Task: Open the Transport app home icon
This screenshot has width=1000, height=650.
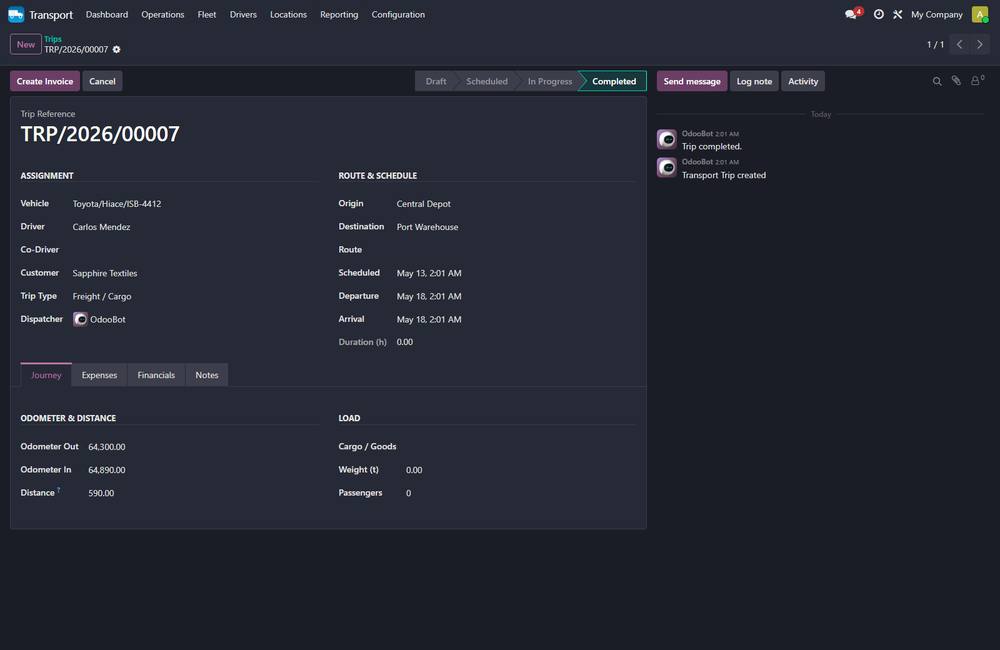Action: pos(16,14)
